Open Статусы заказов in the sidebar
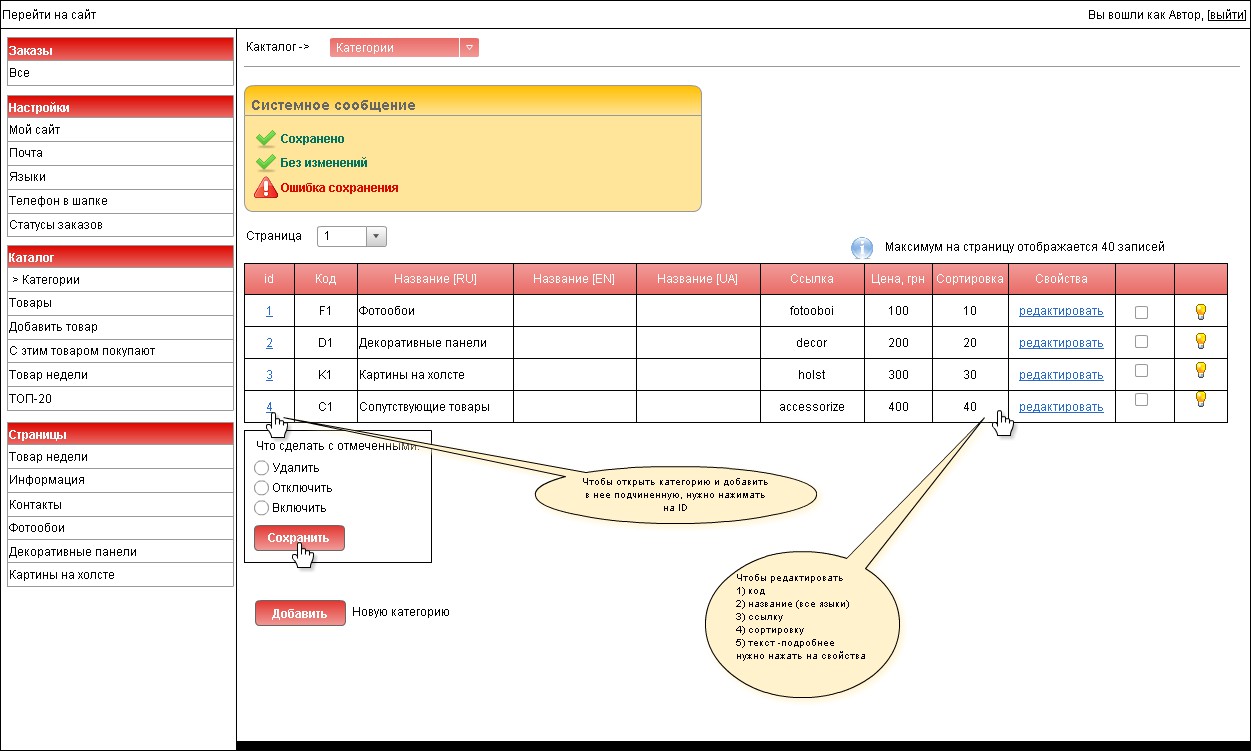Image resolution: width=1251 pixels, height=751 pixels. [120, 225]
